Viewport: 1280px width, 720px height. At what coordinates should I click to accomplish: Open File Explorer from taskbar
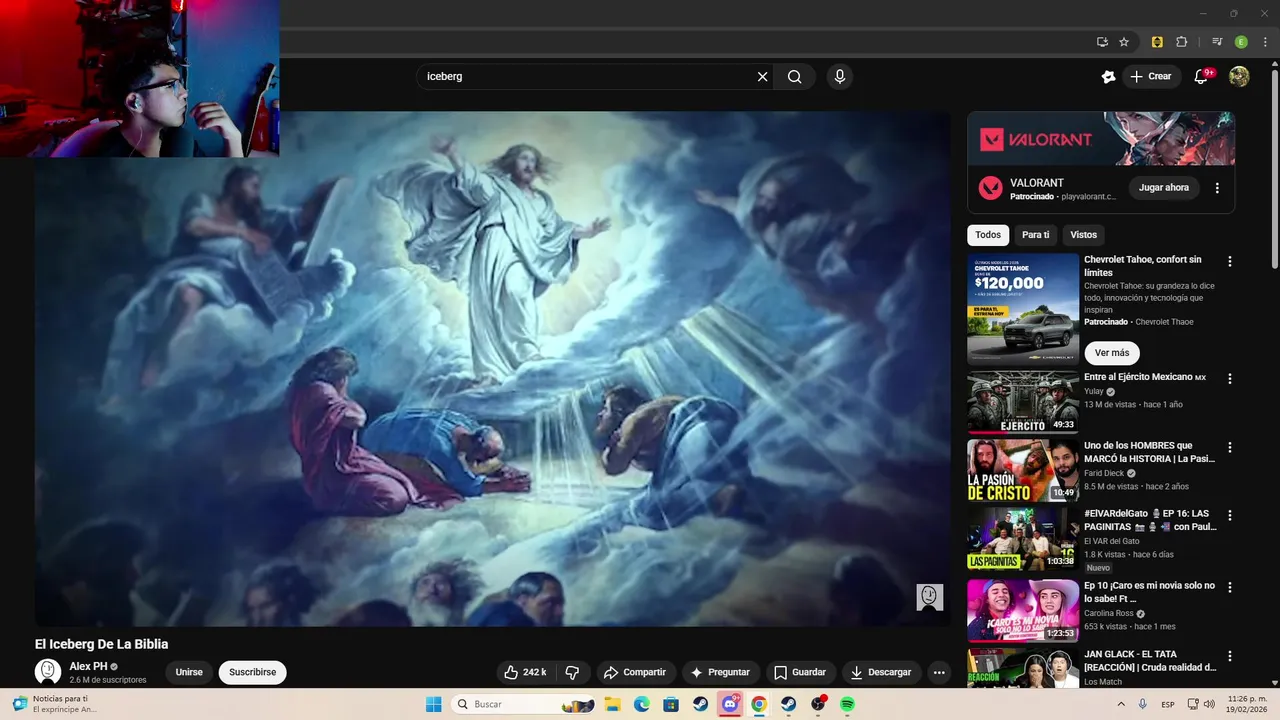pyautogui.click(x=613, y=704)
